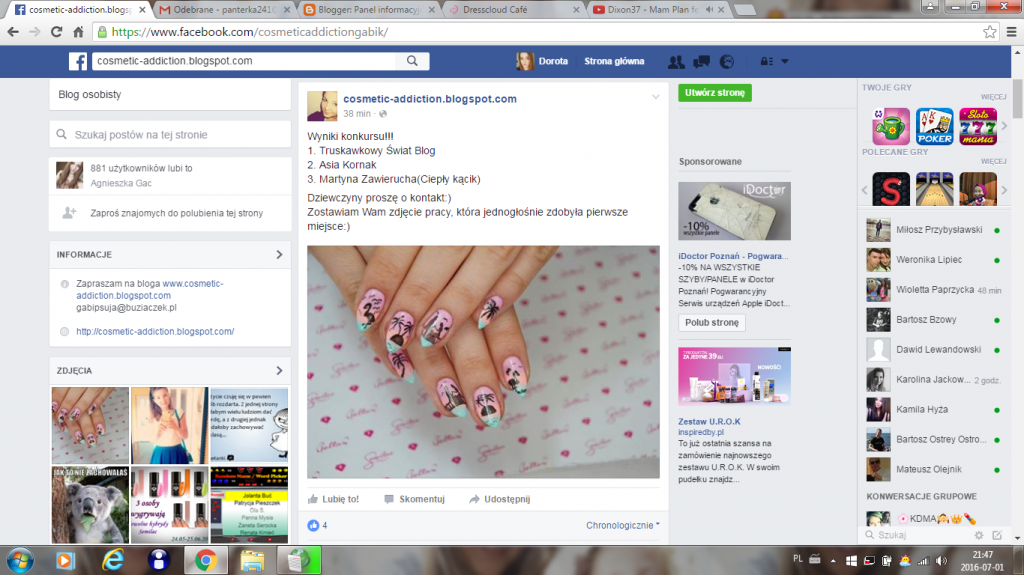Screen dimensions: 1024x575
Task: Bookmark page with the star icon
Action: [988, 32]
